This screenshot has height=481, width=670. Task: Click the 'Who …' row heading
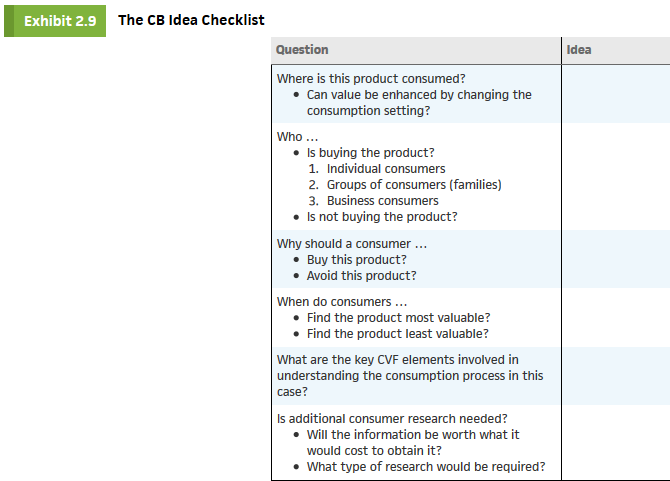297,137
